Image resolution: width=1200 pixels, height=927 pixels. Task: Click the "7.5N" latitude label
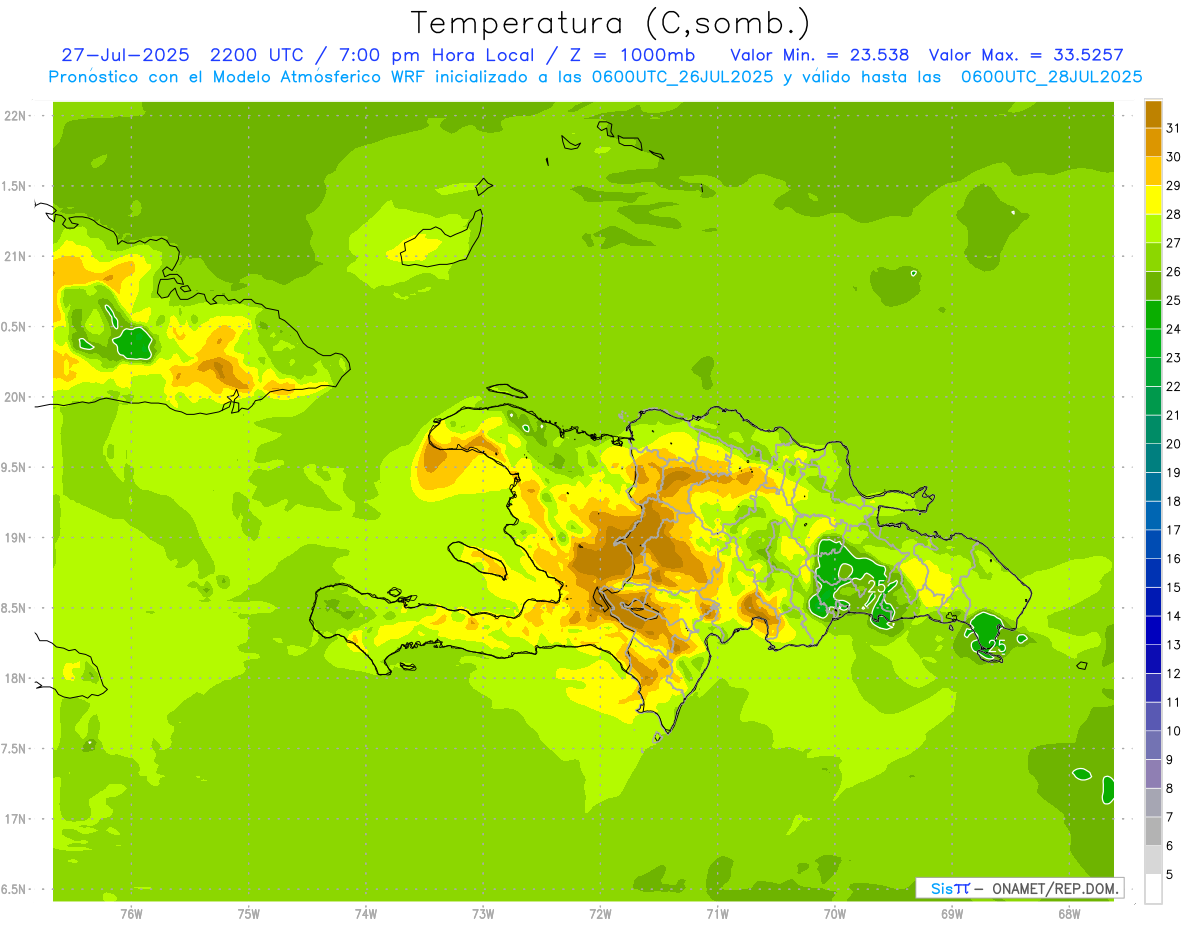(14, 749)
